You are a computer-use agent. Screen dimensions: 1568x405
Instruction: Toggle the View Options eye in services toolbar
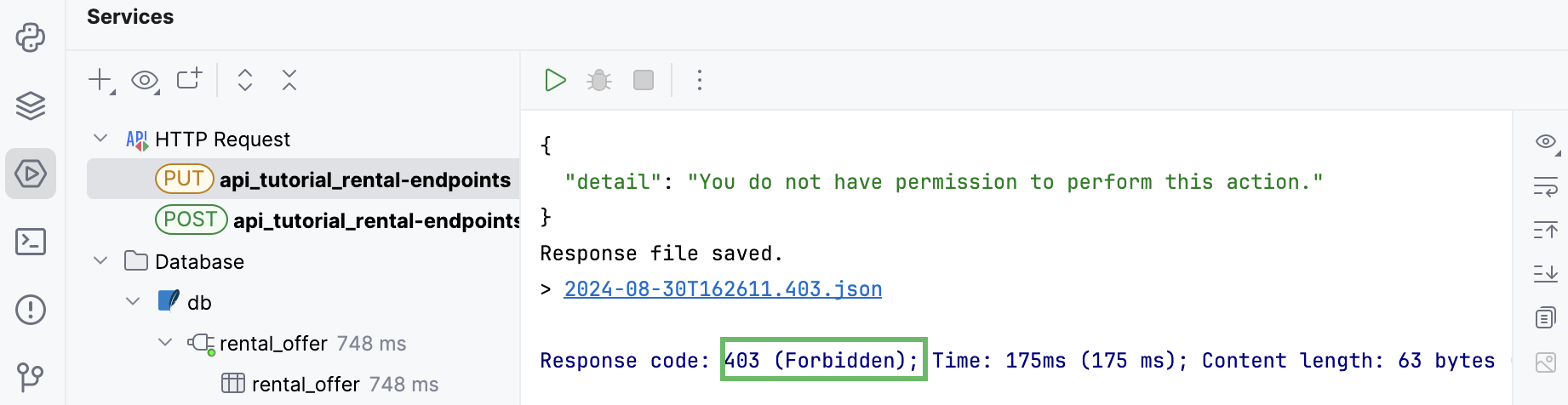pyautogui.click(x=145, y=81)
